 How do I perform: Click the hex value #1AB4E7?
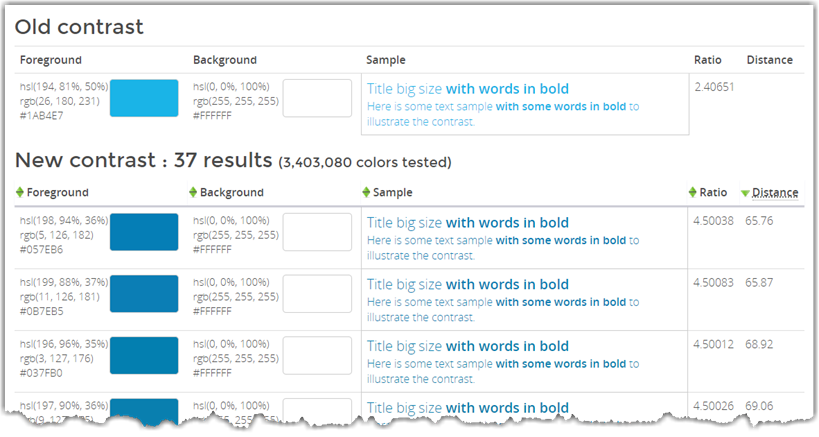[x=41, y=116]
